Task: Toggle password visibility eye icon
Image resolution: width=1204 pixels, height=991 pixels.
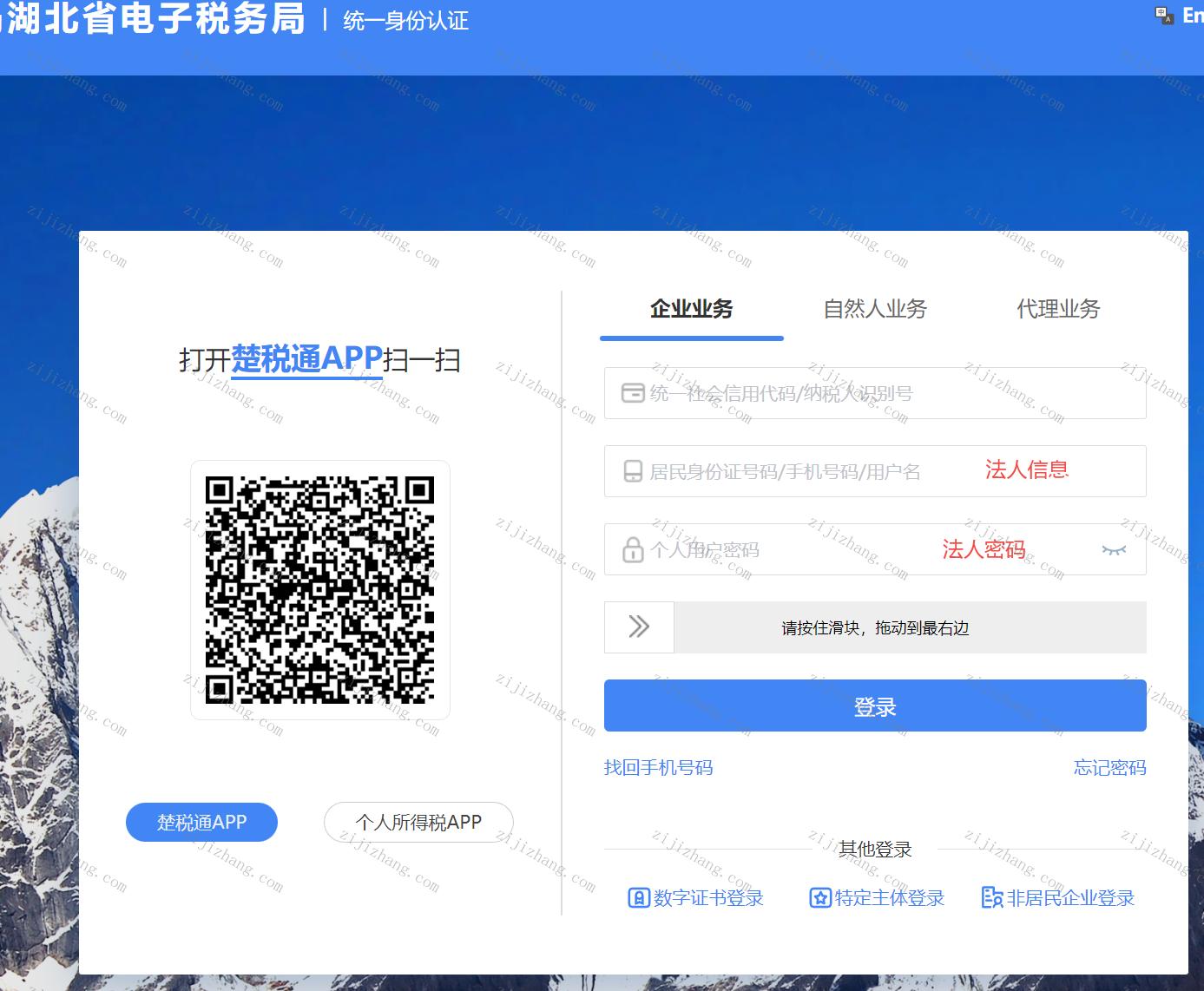Action: tap(1114, 550)
